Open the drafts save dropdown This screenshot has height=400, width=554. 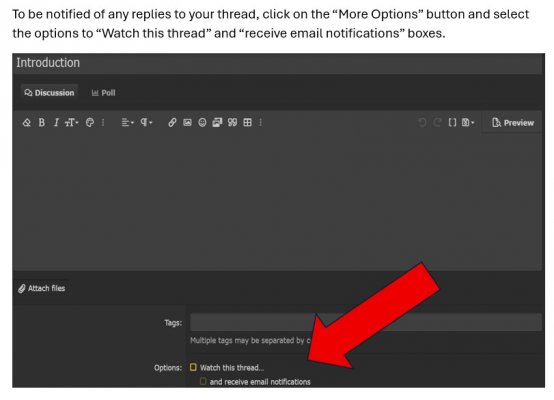(468, 123)
